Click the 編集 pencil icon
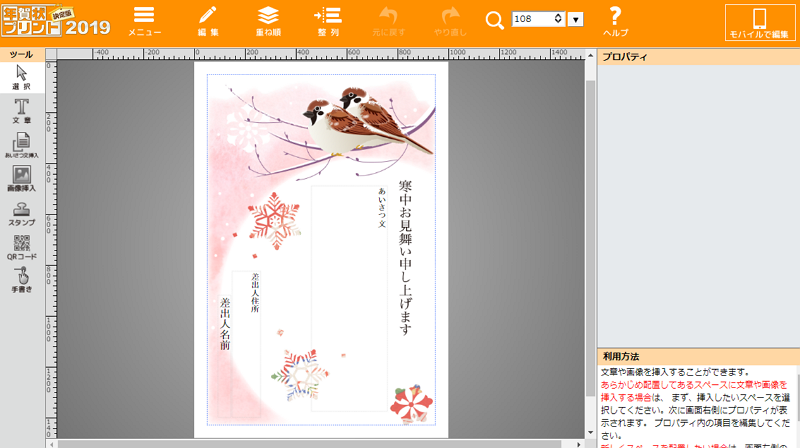Viewport: 800px width, 448px height. click(207, 22)
